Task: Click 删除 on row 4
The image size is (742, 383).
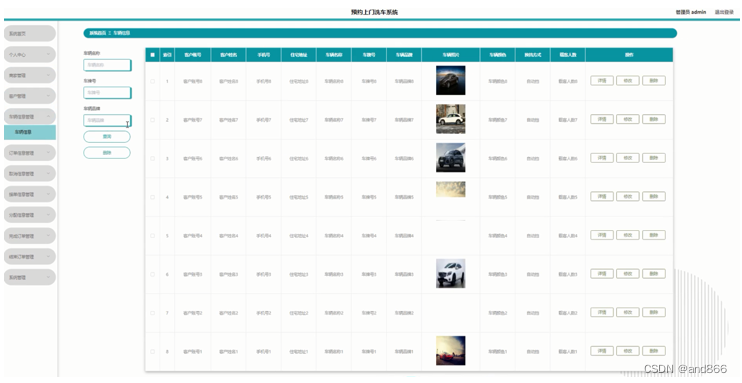Action: pyautogui.click(x=654, y=196)
